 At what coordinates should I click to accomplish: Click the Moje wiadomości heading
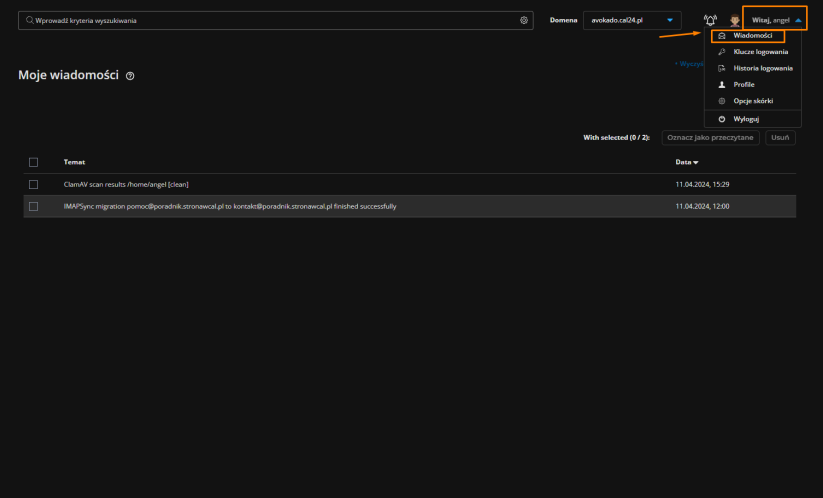click(68, 75)
